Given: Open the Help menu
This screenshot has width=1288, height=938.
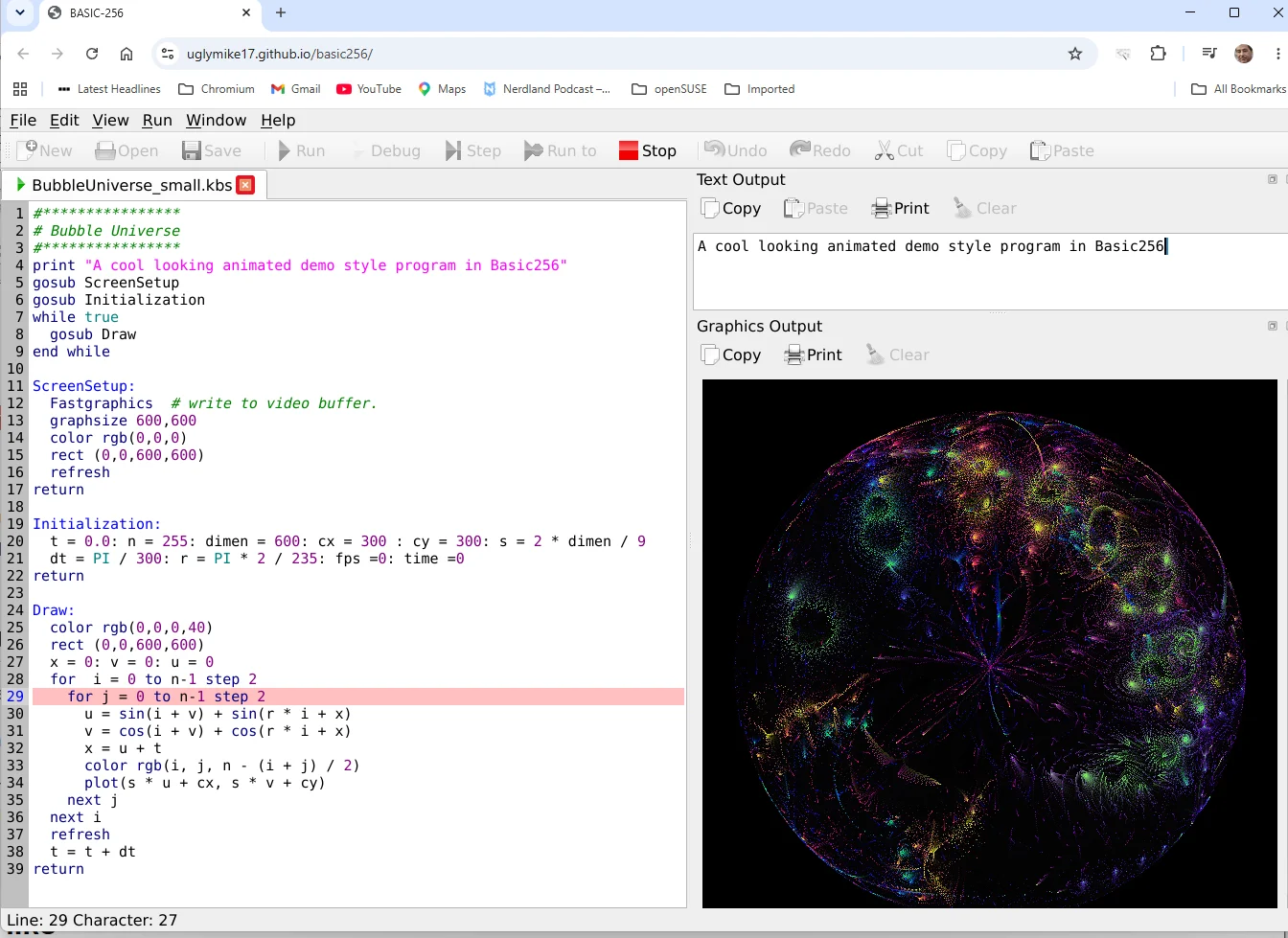Looking at the screenshot, I should click(278, 120).
